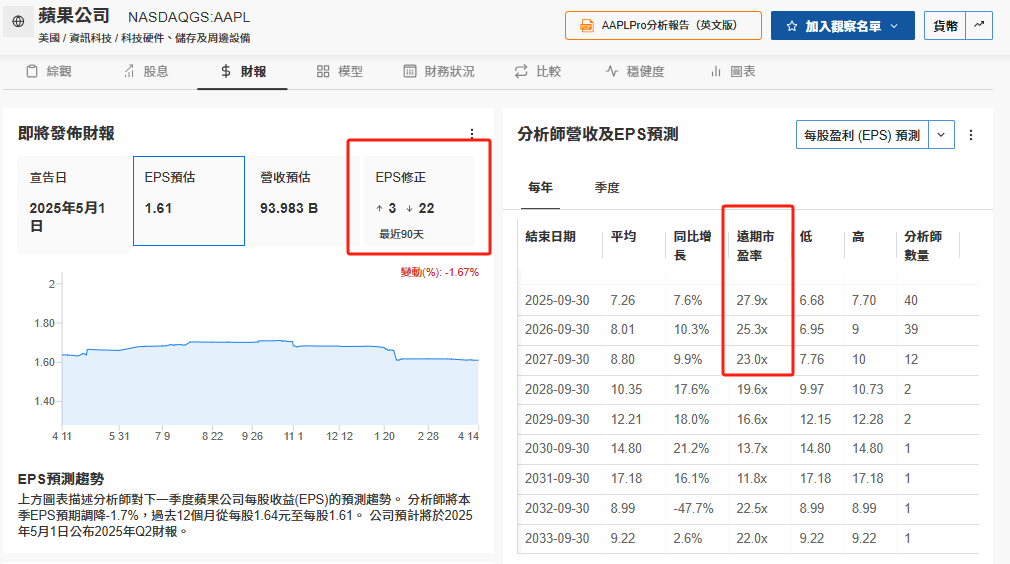Open the 財務狀況 tab
Image resolution: width=1010 pixels, height=564 pixels.
pos(439,71)
